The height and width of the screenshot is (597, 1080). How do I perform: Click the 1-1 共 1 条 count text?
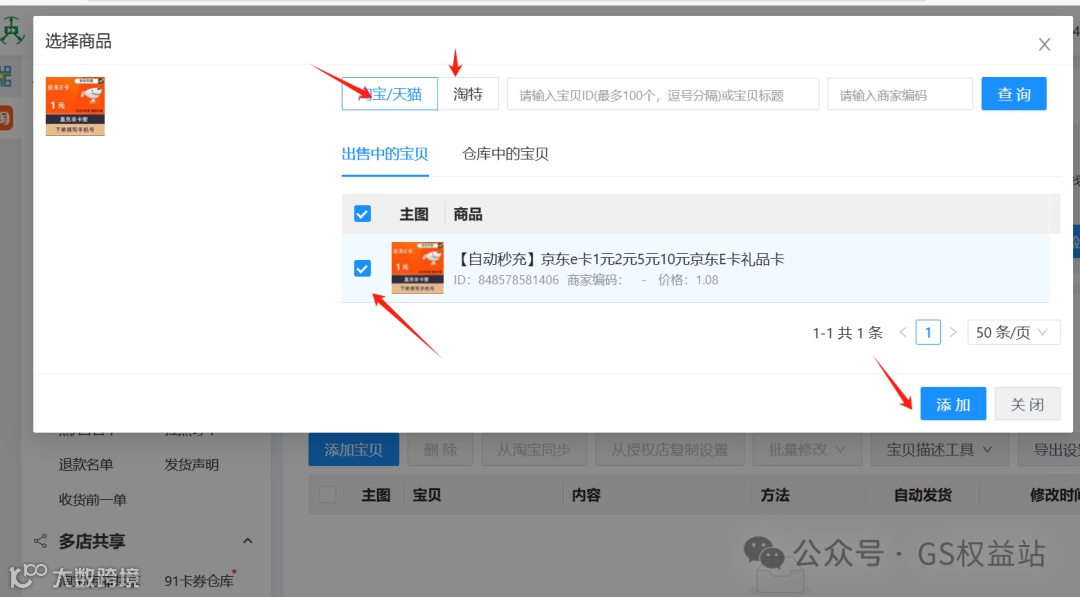coord(847,333)
